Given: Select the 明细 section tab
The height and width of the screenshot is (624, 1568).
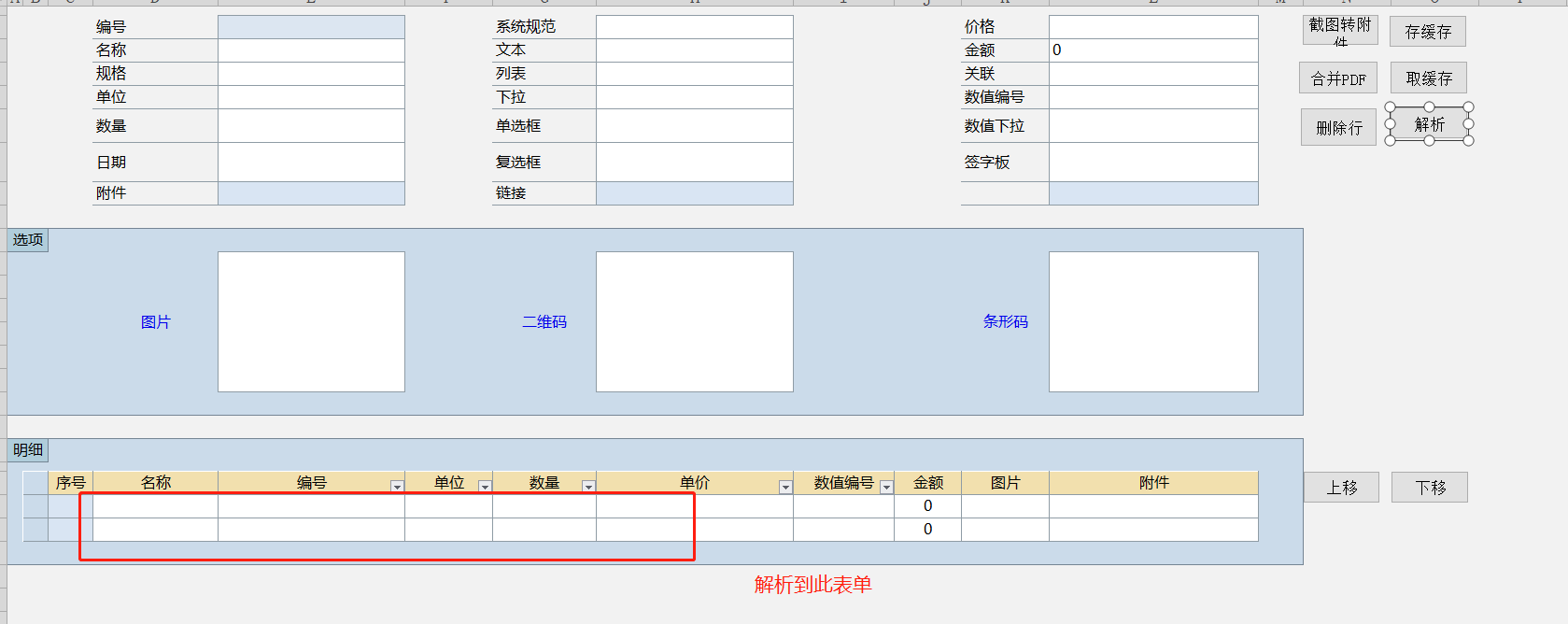Looking at the screenshot, I should [x=28, y=450].
